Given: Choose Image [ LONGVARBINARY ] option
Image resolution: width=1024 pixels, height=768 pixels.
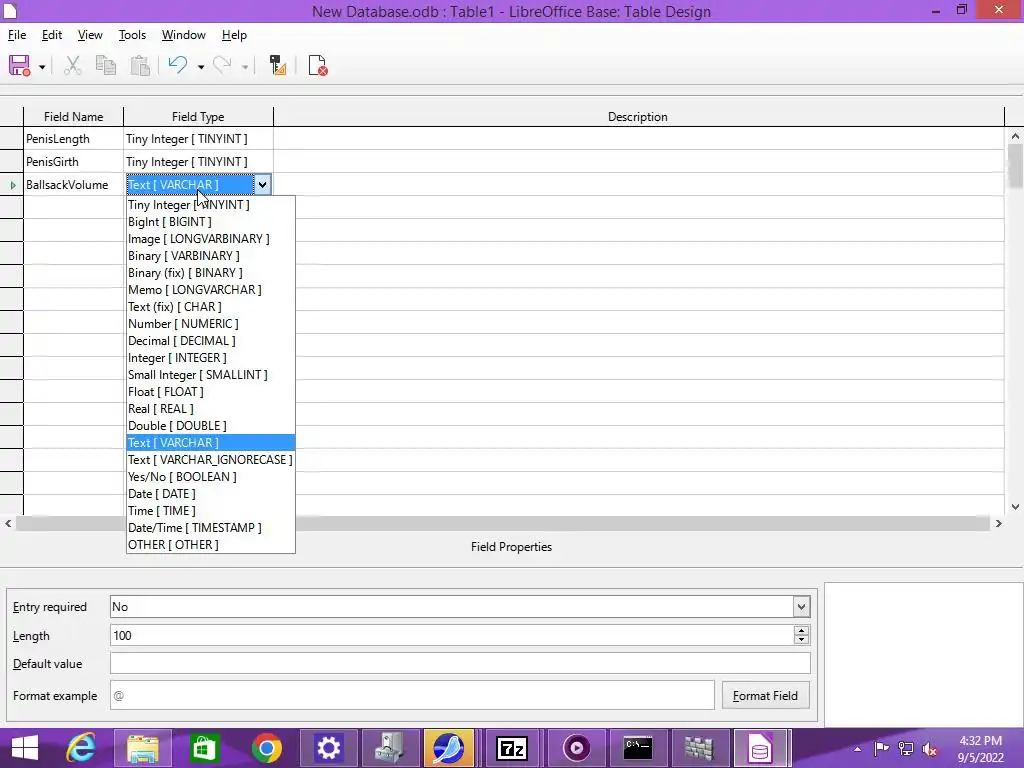Looking at the screenshot, I should tap(210, 238).
